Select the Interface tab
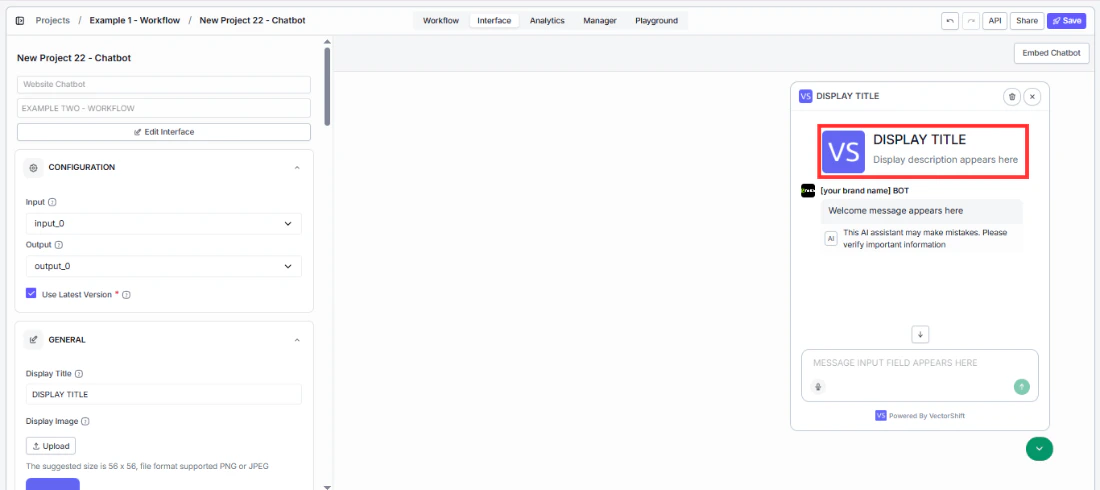The image size is (1100, 490). [494, 21]
